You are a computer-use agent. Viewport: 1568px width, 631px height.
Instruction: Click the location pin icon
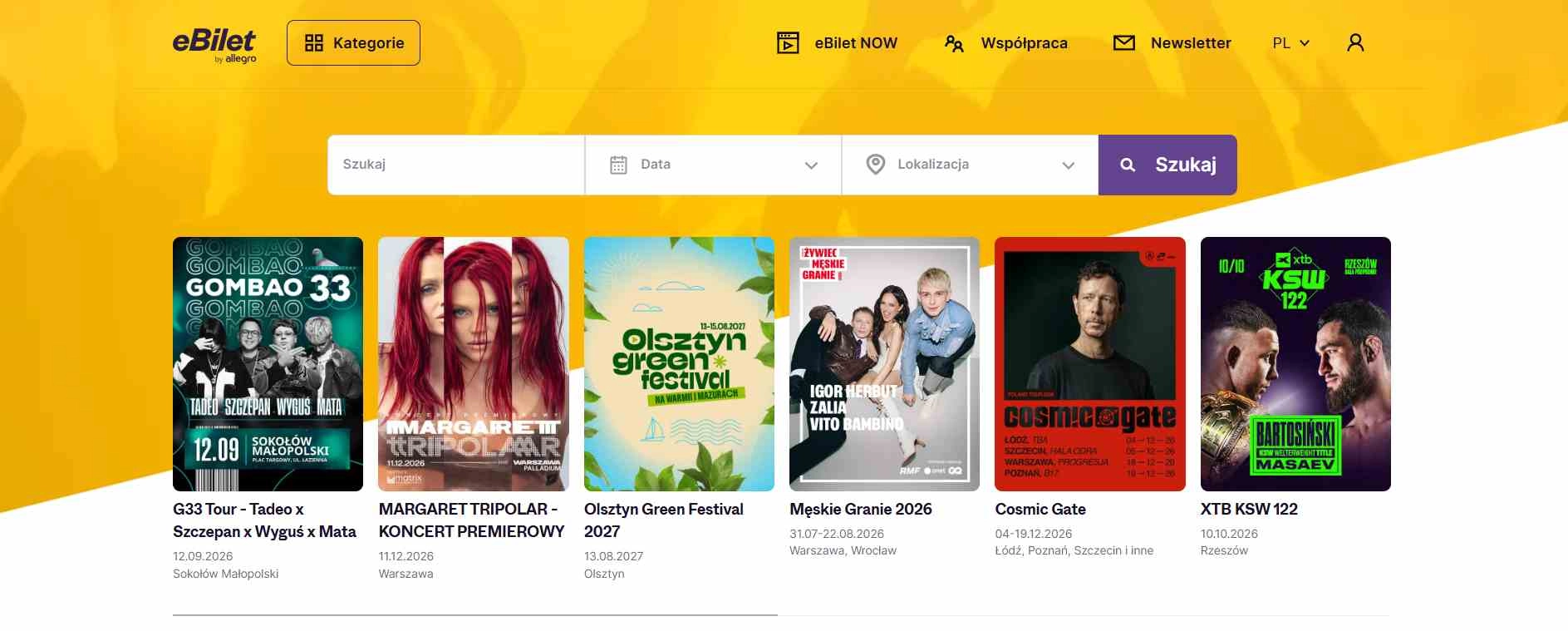point(875,165)
